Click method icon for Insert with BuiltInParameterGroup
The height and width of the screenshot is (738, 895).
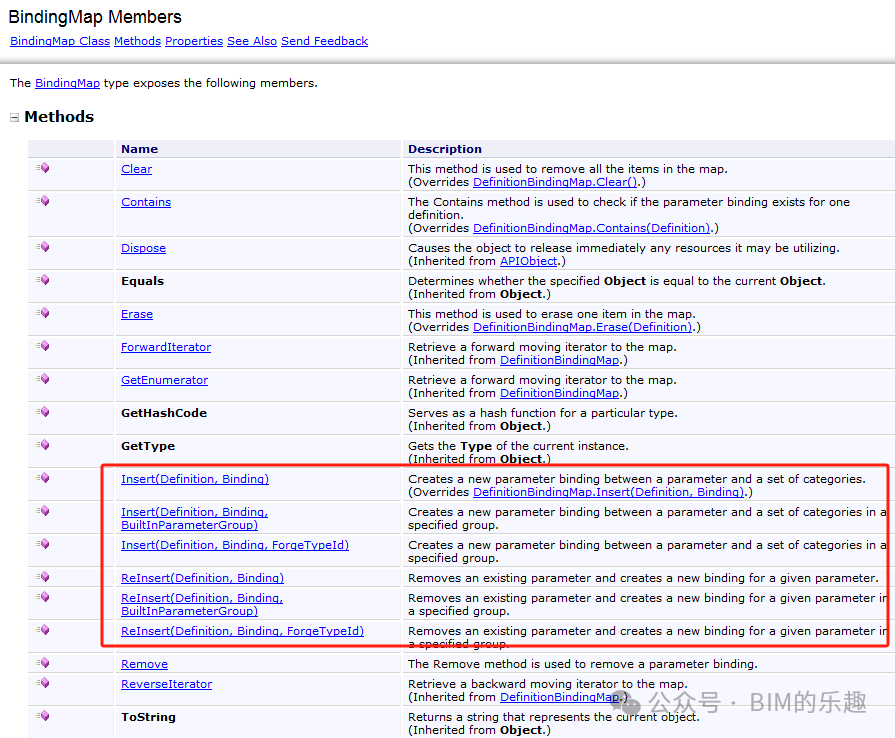coord(43,511)
